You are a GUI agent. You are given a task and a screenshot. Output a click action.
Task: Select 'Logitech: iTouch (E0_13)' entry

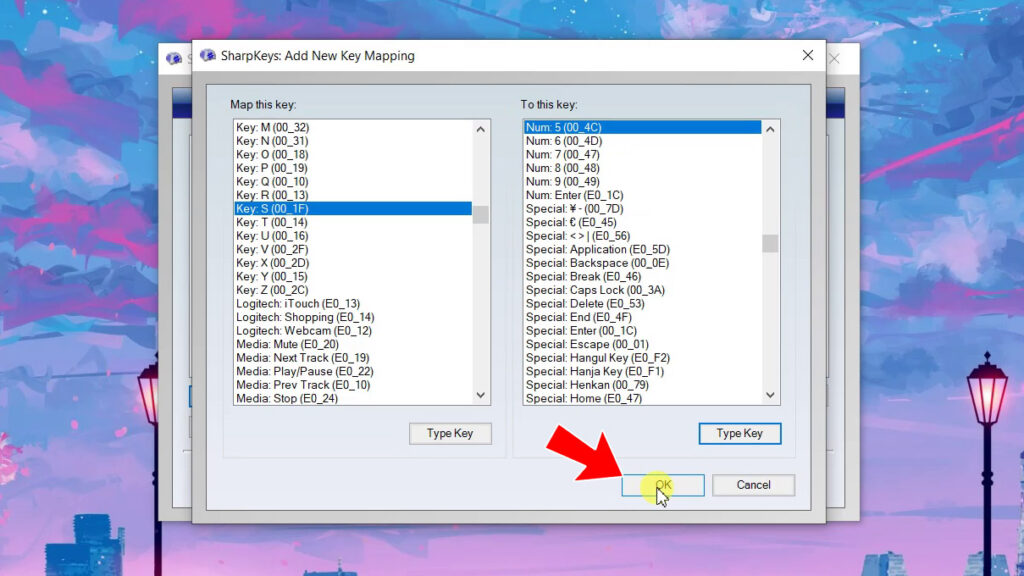click(x=353, y=304)
